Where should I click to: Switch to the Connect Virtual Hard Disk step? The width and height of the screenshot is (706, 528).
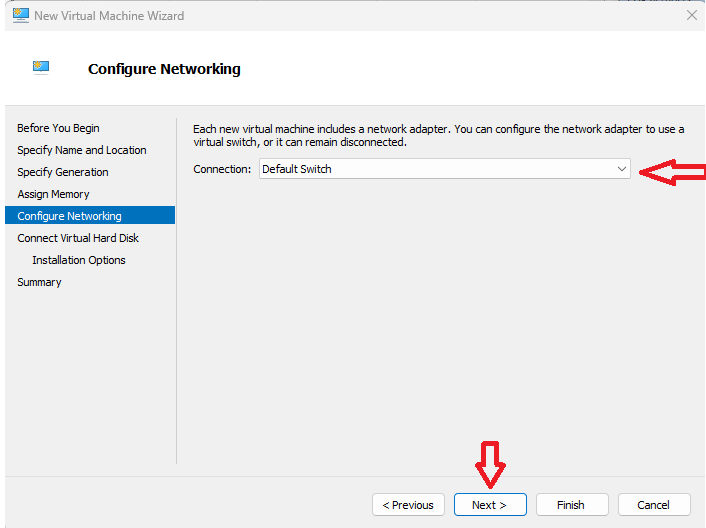78,238
